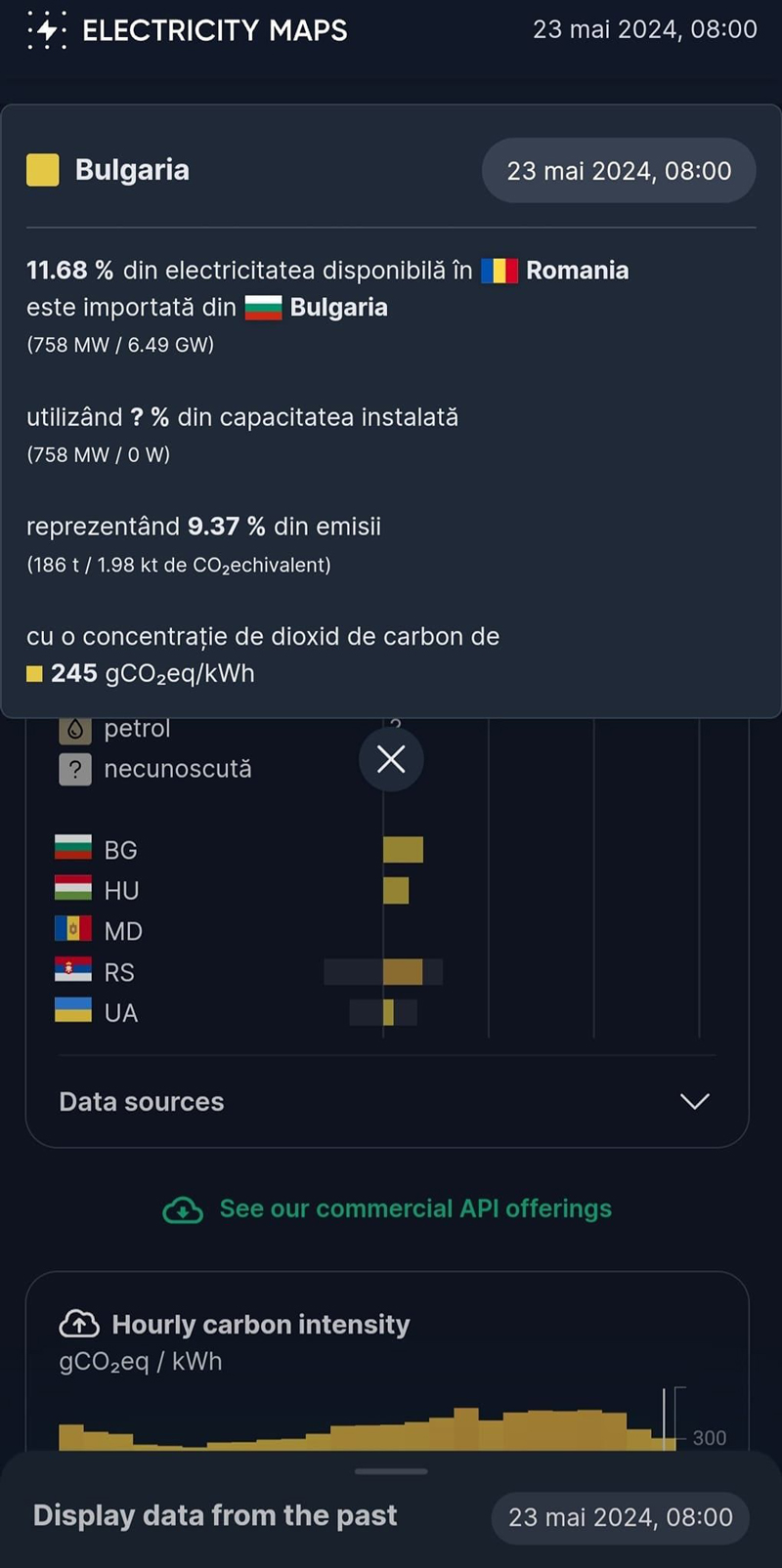
Task: Expand the Data sources section
Action: pos(142,1102)
